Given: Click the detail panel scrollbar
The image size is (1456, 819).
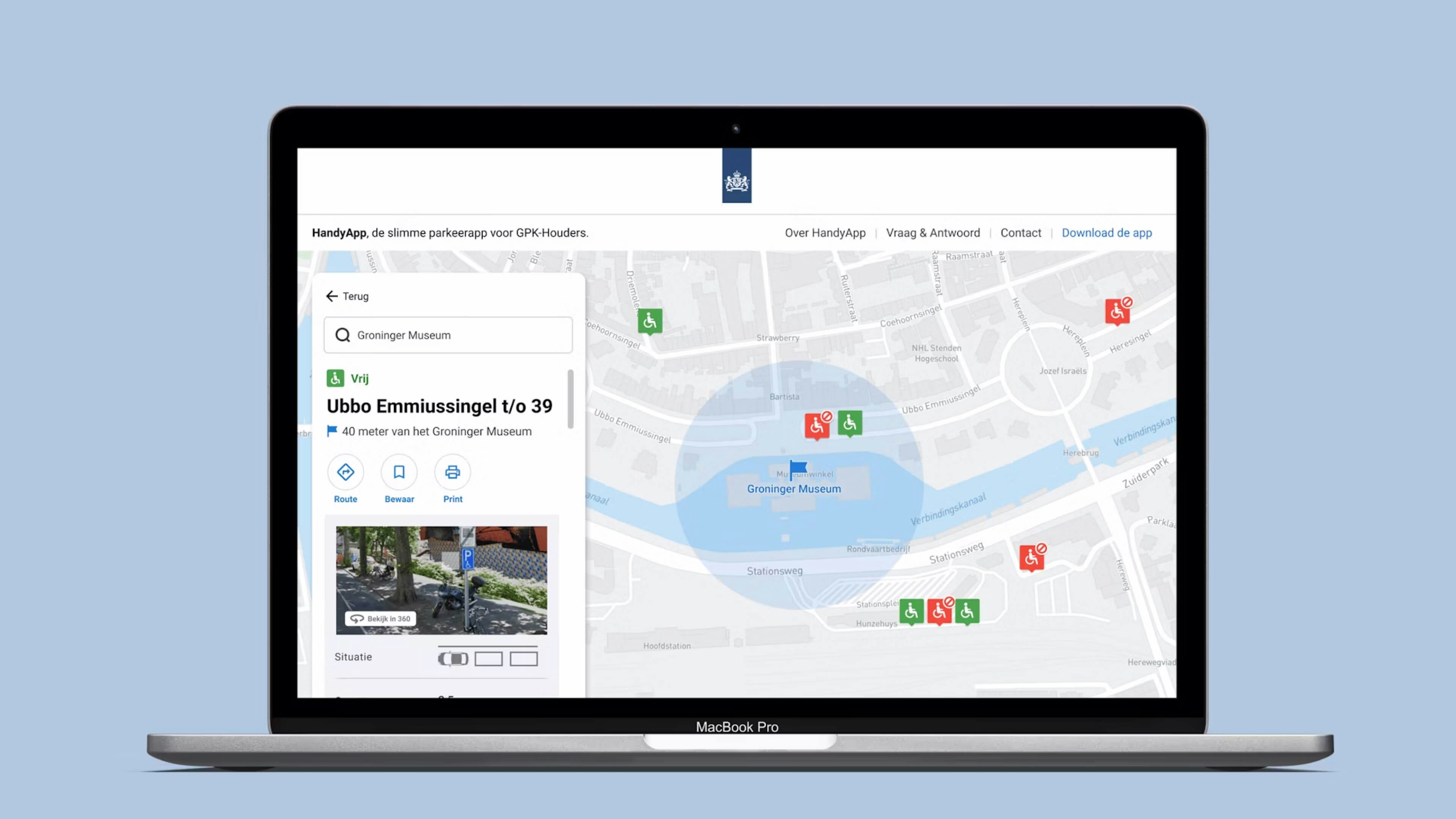Looking at the screenshot, I should coord(570,399).
